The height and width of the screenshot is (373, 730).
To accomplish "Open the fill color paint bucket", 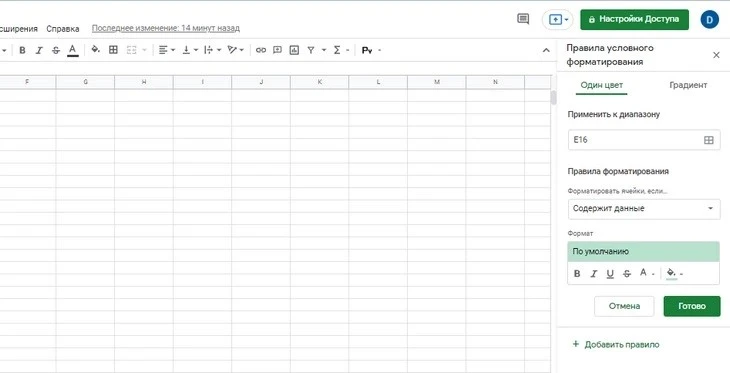I will click(x=95, y=50).
